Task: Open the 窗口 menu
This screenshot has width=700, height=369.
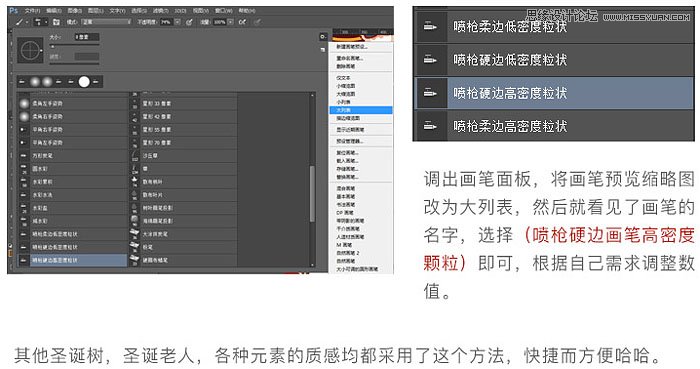Action: pos(223,10)
